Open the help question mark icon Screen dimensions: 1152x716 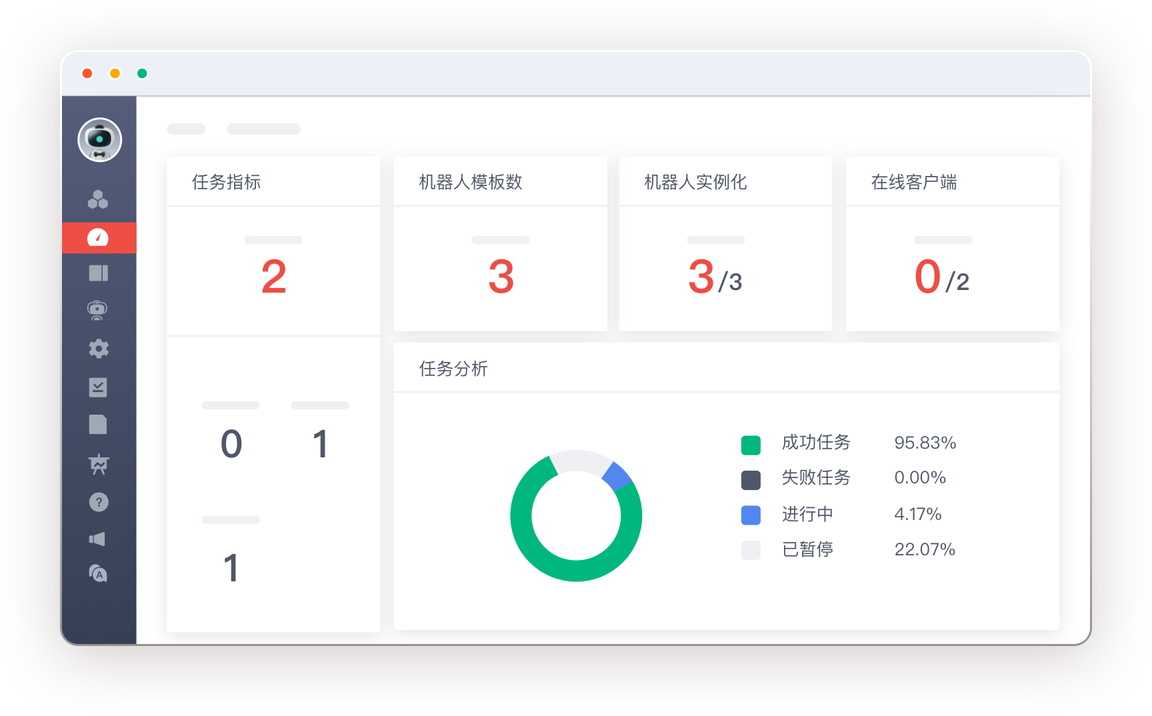point(98,502)
